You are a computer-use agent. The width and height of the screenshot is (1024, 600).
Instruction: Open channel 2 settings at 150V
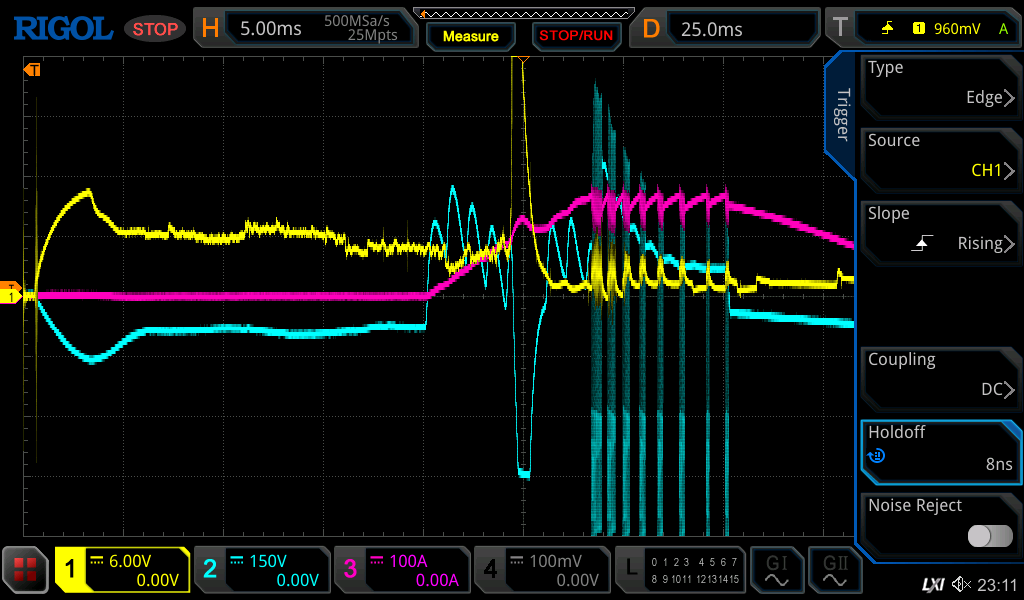pyautogui.click(x=261, y=571)
